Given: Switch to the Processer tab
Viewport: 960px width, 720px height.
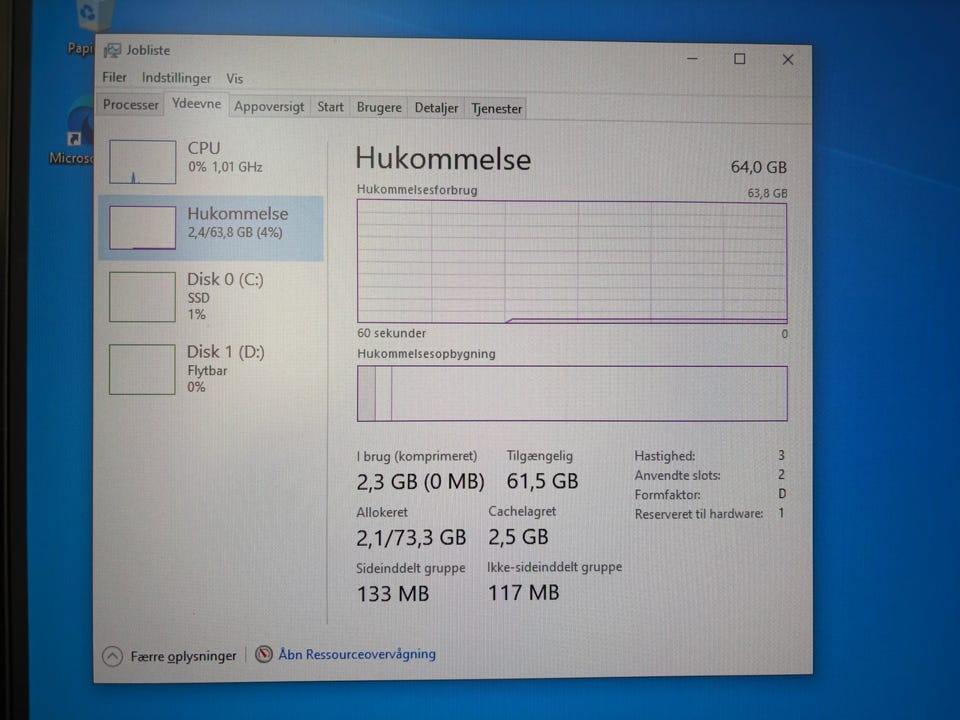Looking at the screenshot, I should pyautogui.click(x=130, y=105).
